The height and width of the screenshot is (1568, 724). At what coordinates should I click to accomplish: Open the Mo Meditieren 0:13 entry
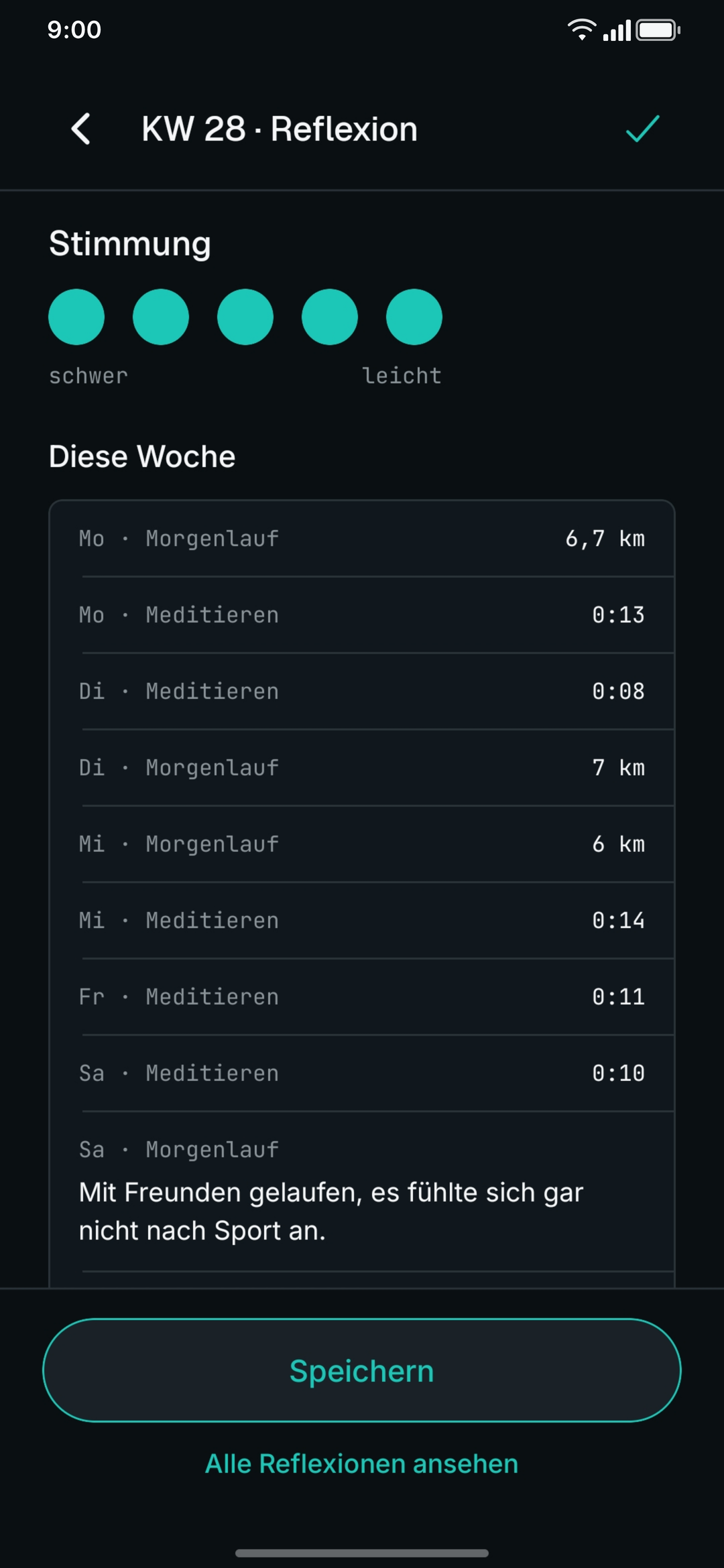pos(362,615)
